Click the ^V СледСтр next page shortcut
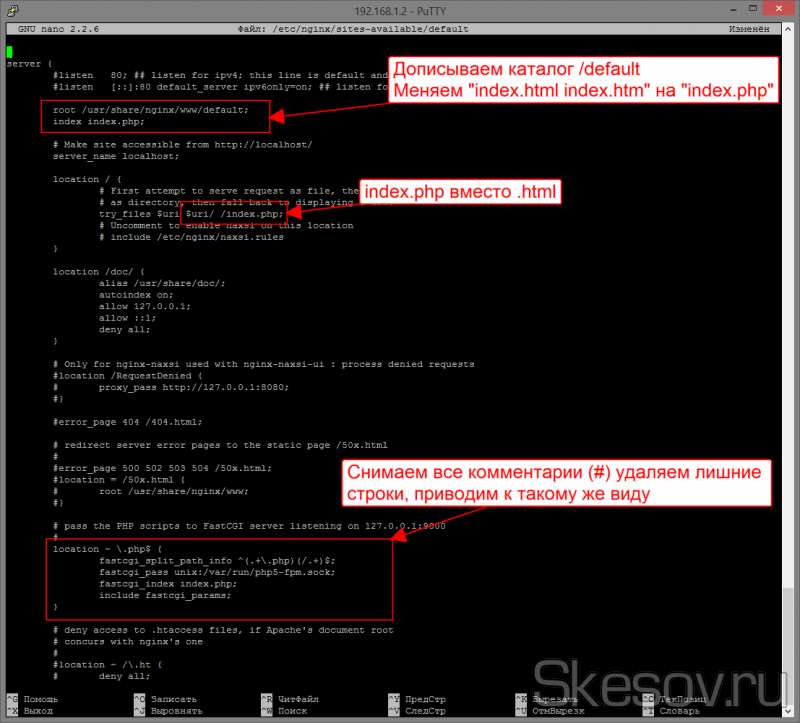Viewport: 800px width, 723px height. [423, 711]
